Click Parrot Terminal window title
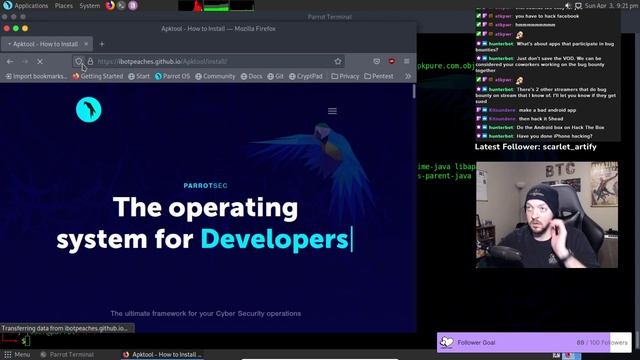Image resolution: width=640 pixels, height=360 pixels. coord(330,17)
